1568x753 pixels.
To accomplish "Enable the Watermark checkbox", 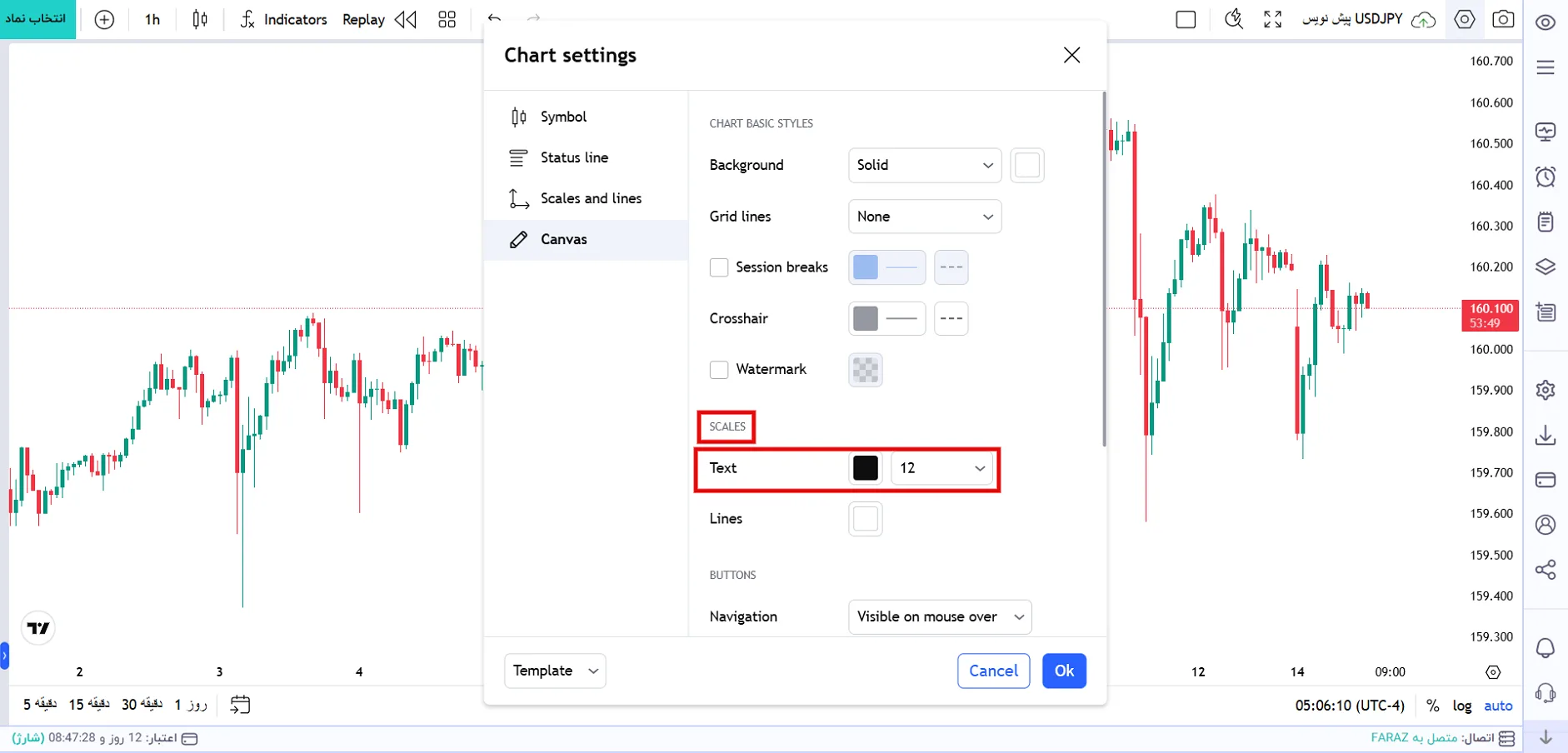I will (719, 370).
